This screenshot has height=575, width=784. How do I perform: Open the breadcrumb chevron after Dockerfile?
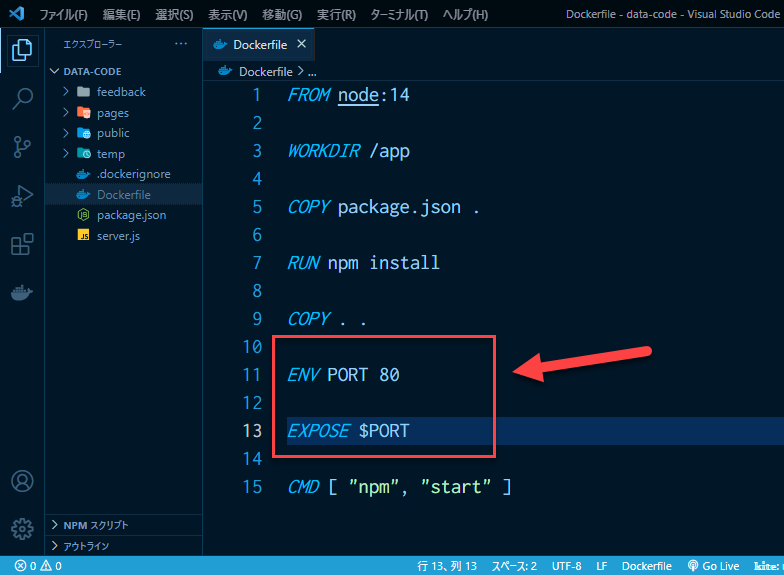pyautogui.click(x=300, y=71)
